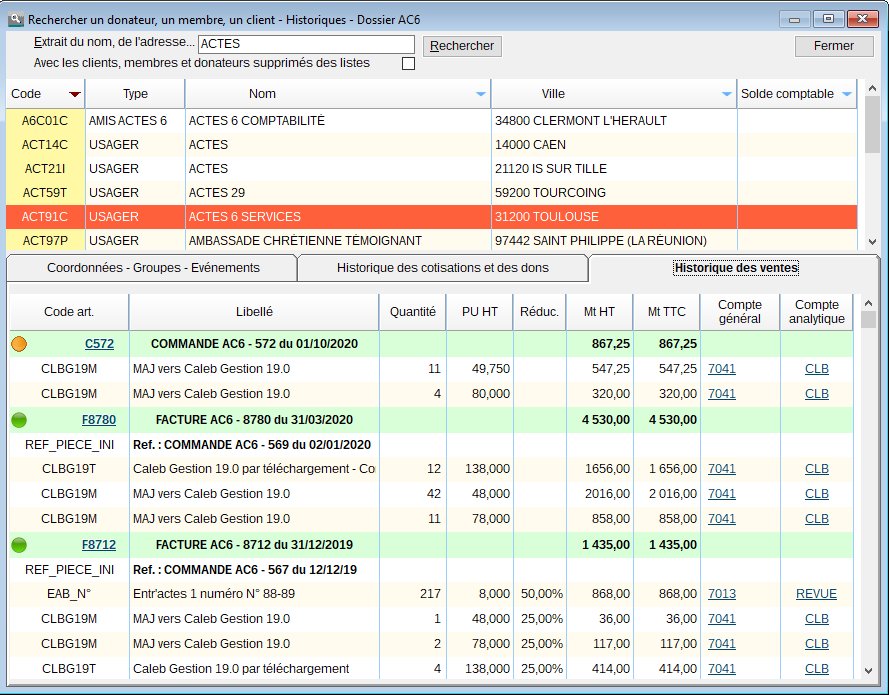Click the FACTURE AC6 - 8780 du 31/03/2020 label
This screenshot has height=695, width=889.
tap(254, 419)
